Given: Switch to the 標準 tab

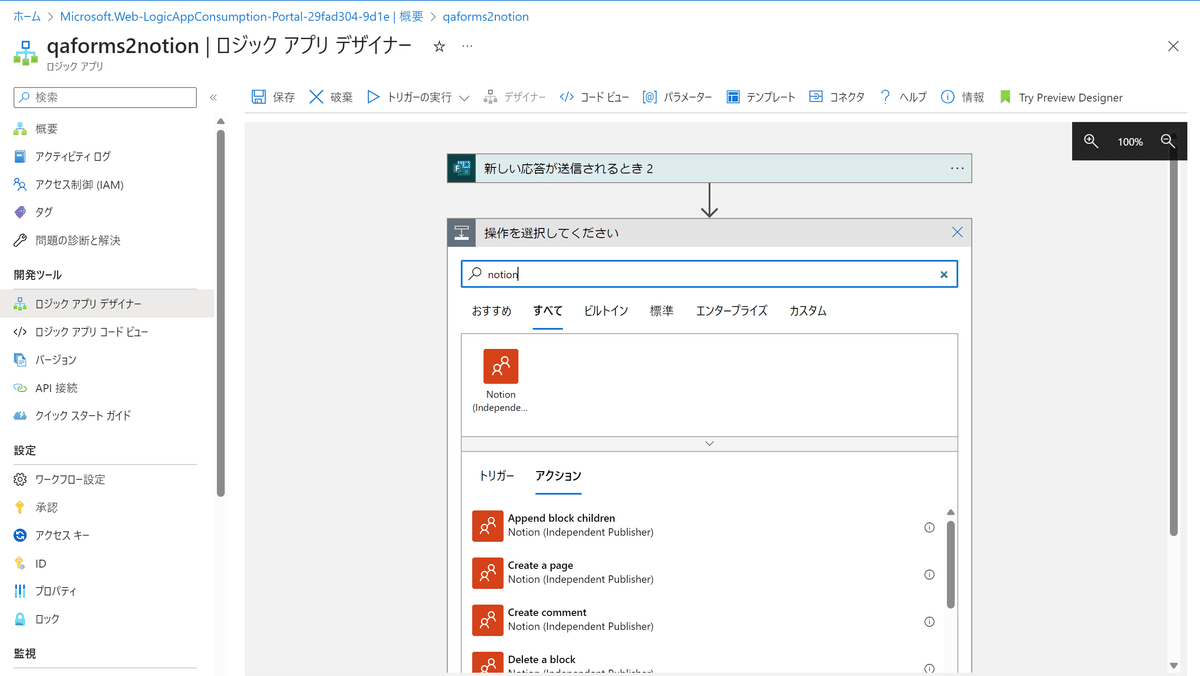Looking at the screenshot, I should [x=662, y=311].
